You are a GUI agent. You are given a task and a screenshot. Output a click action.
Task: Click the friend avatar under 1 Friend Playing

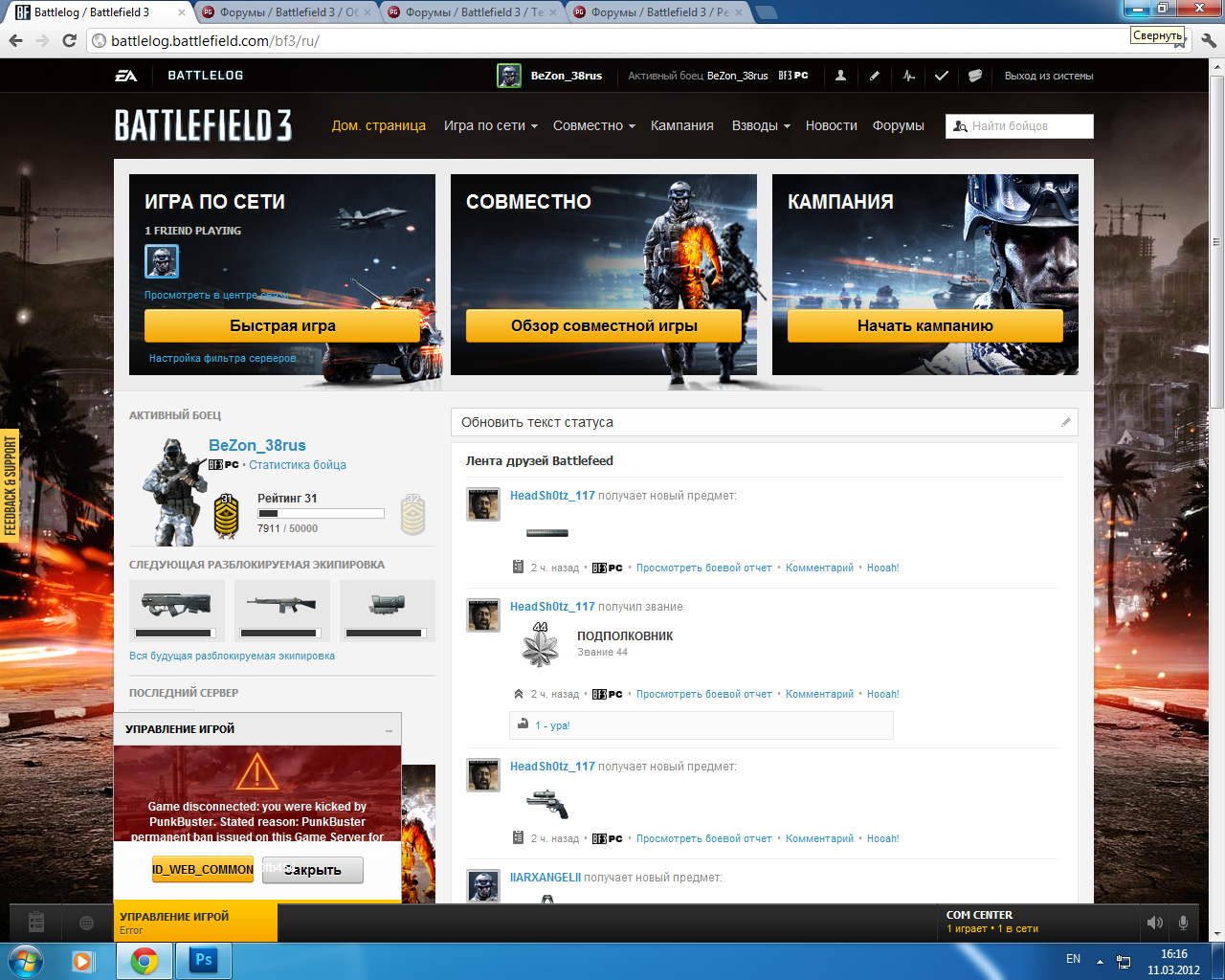[162, 260]
